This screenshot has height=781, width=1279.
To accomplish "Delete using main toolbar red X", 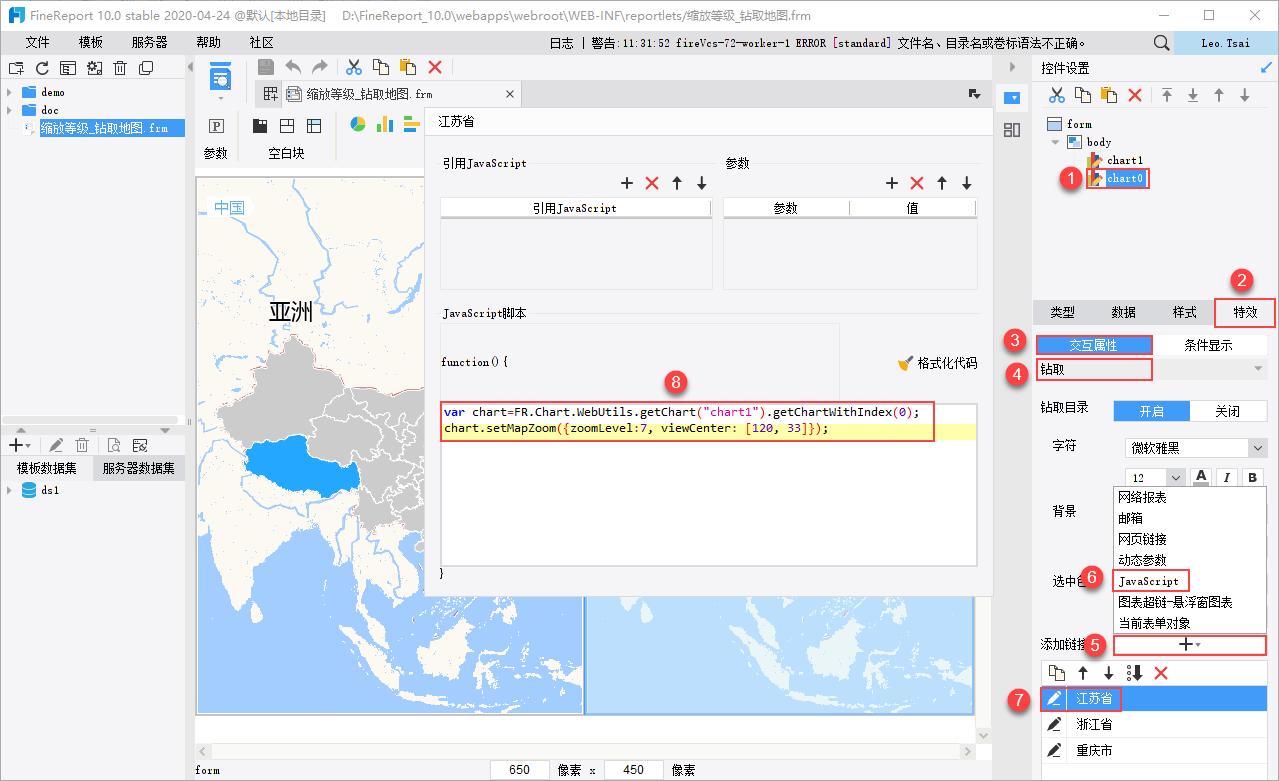I will [435, 67].
